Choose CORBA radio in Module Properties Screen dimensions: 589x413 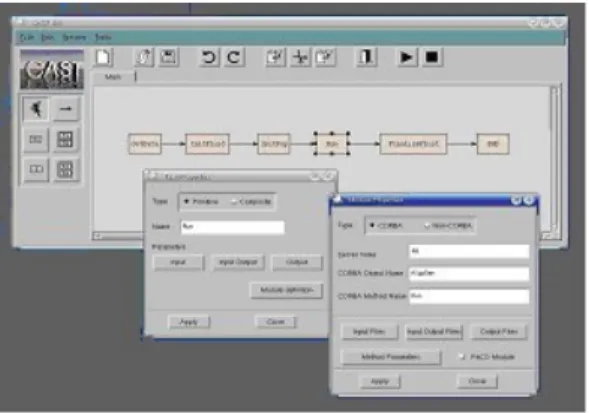(385, 226)
